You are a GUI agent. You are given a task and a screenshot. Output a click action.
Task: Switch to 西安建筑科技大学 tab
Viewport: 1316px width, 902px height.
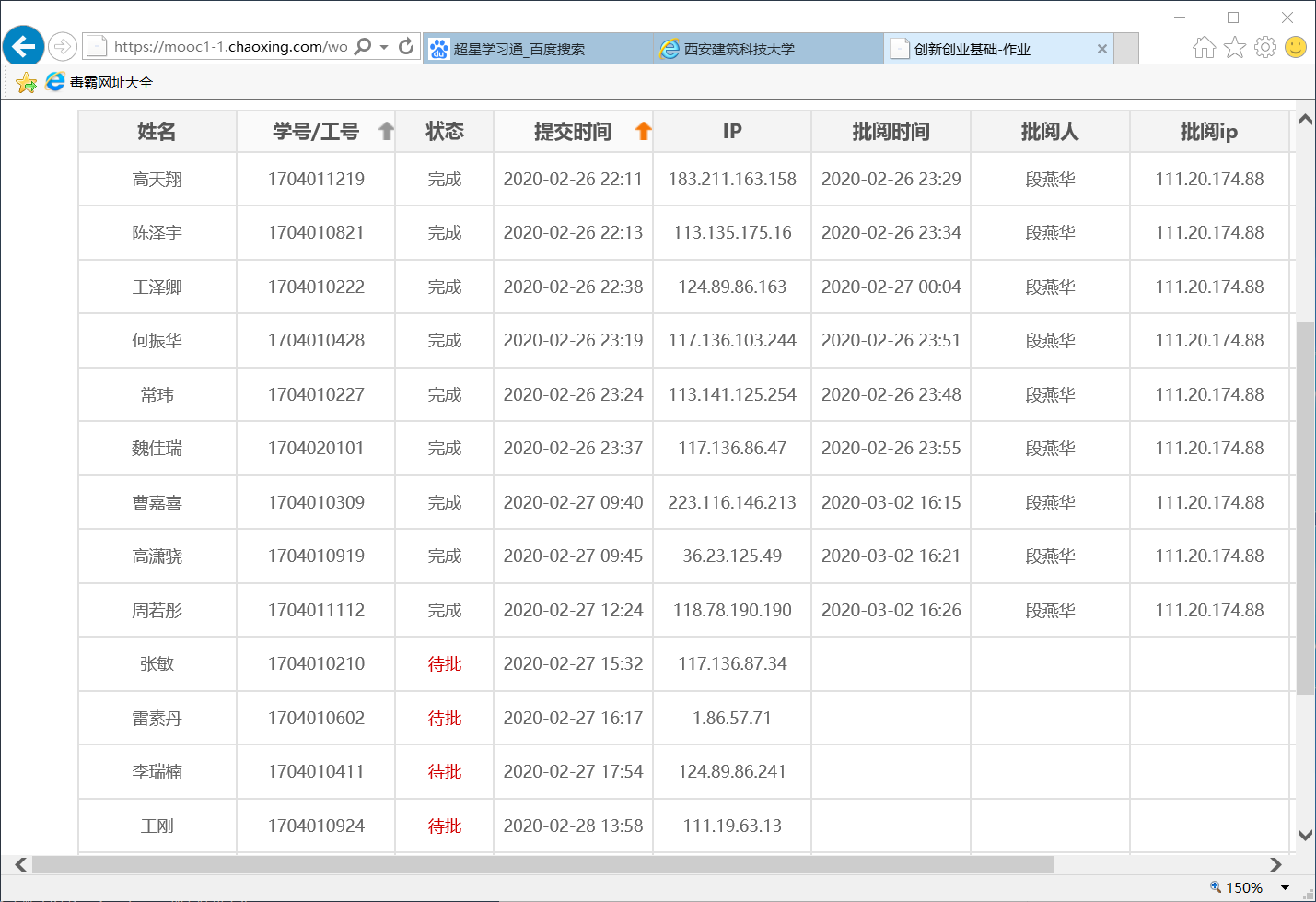(768, 49)
